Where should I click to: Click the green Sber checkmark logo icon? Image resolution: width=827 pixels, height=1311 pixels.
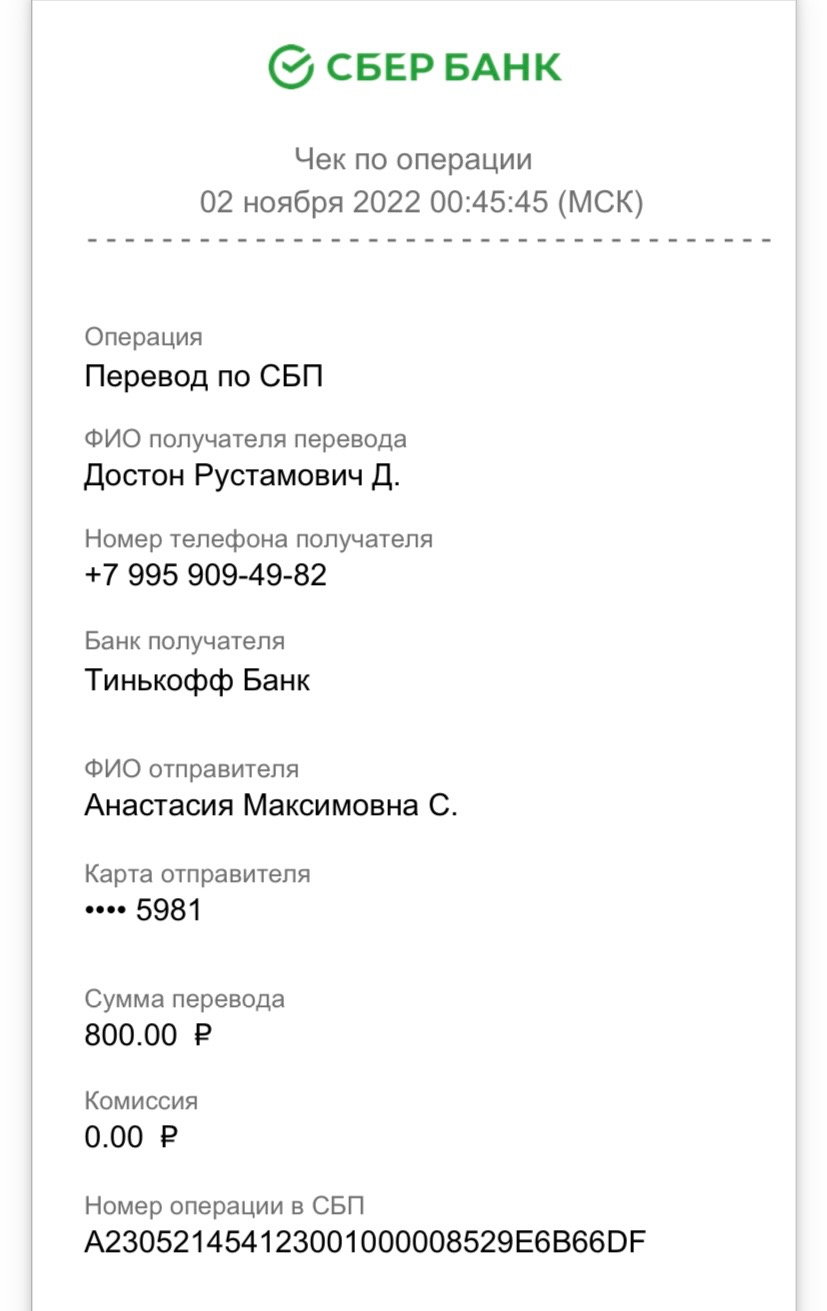click(x=291, y=67)
